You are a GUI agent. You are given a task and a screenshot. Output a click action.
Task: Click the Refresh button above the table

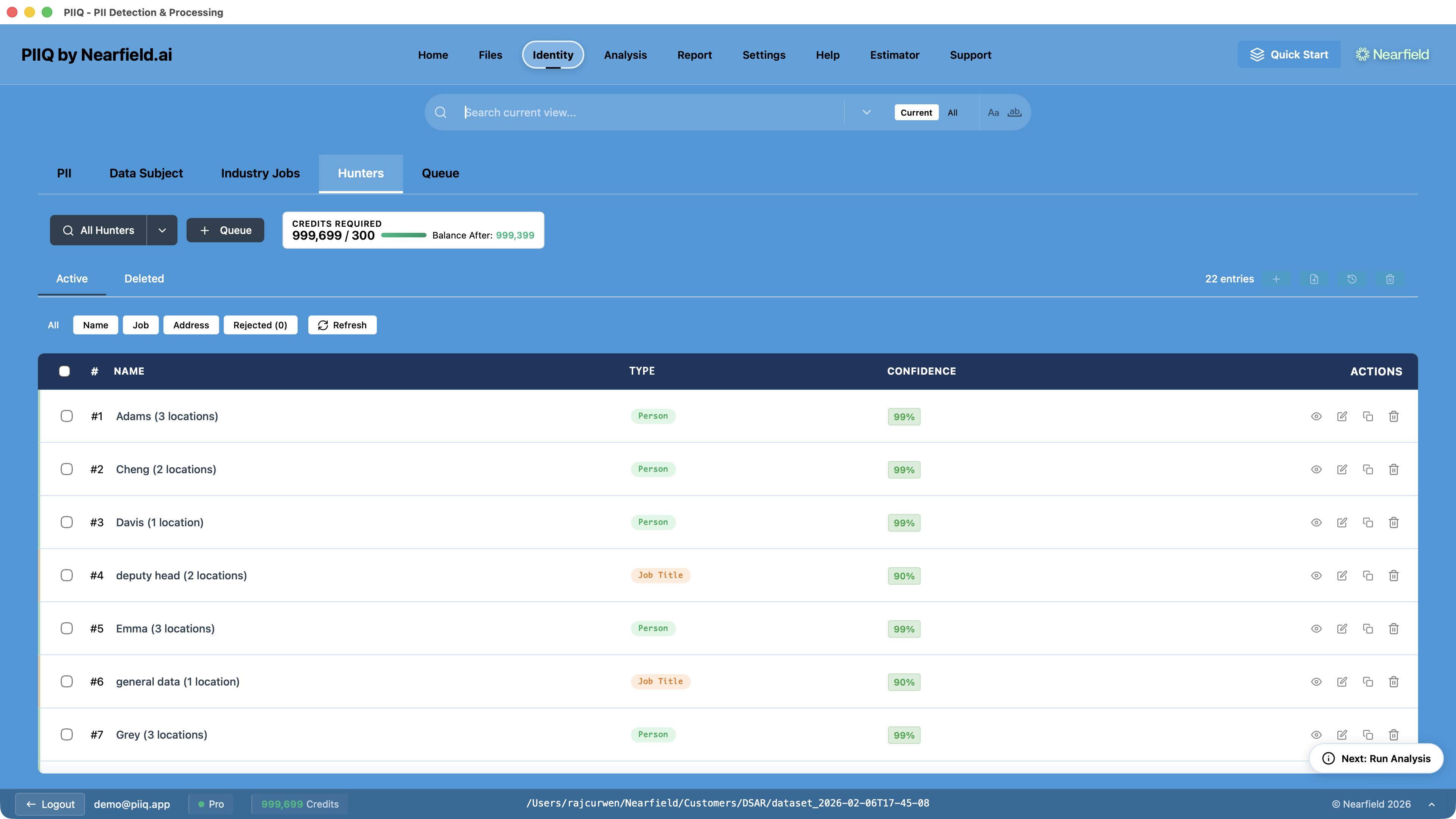click(342, 325)
